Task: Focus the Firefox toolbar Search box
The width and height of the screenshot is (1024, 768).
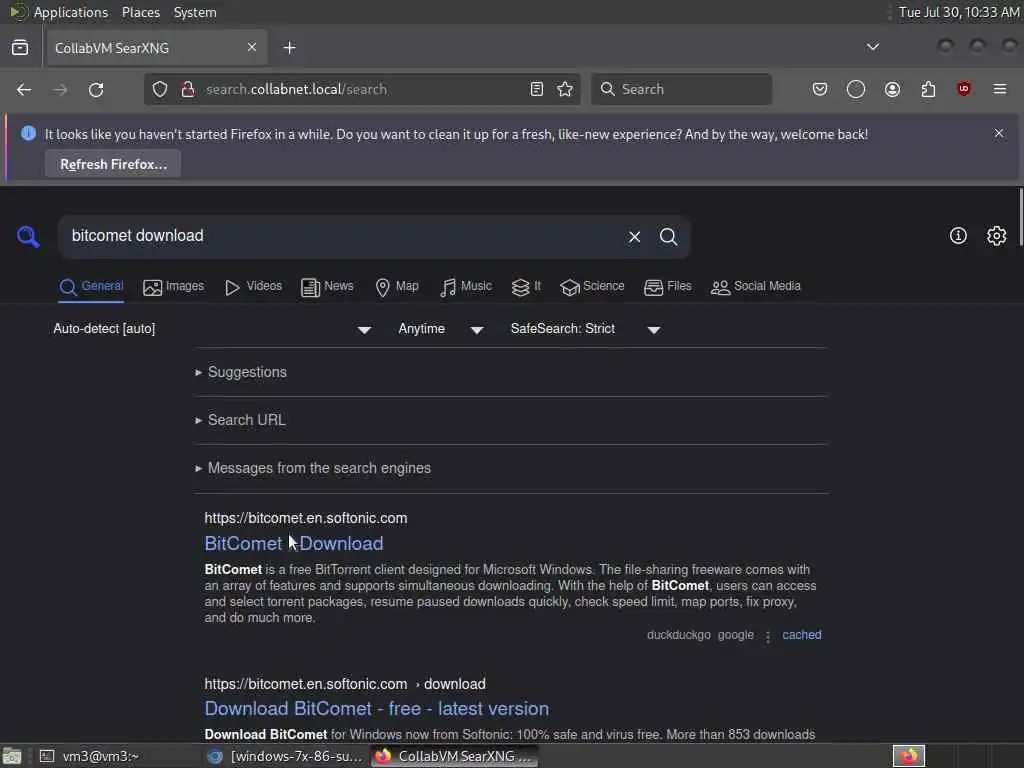Action: [681, 89]
